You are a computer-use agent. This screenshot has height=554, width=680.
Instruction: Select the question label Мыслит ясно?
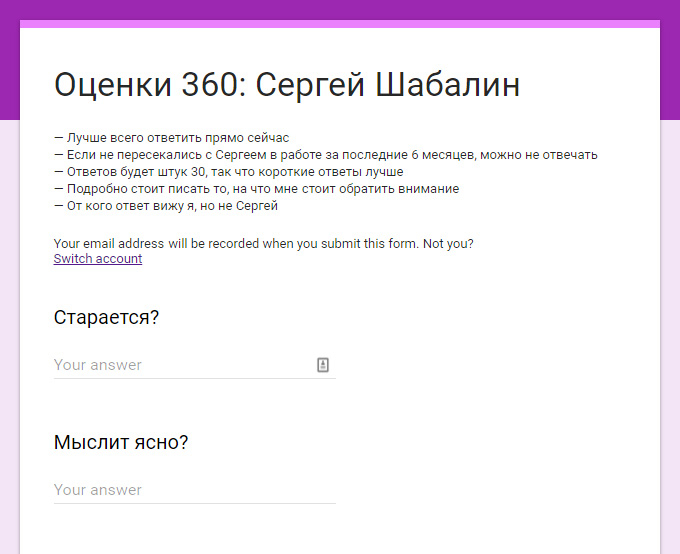click(x=121, y=443)
